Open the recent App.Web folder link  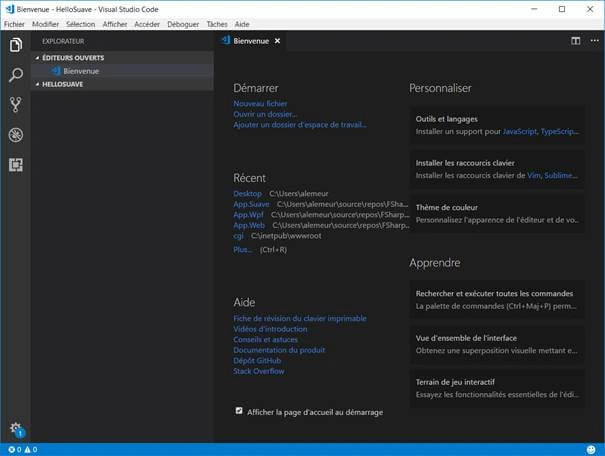click(x=249, y=225)
